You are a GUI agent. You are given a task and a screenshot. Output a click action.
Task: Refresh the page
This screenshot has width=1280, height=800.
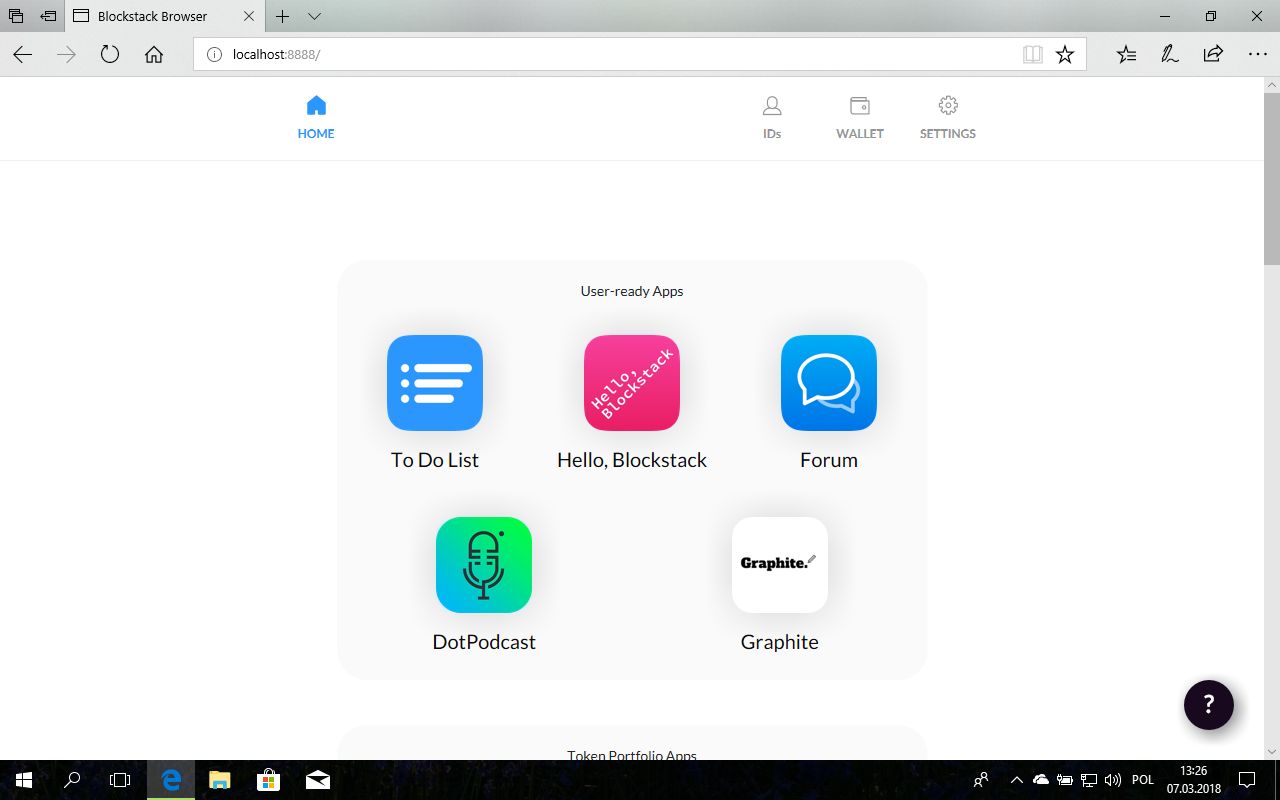[110, 55]
